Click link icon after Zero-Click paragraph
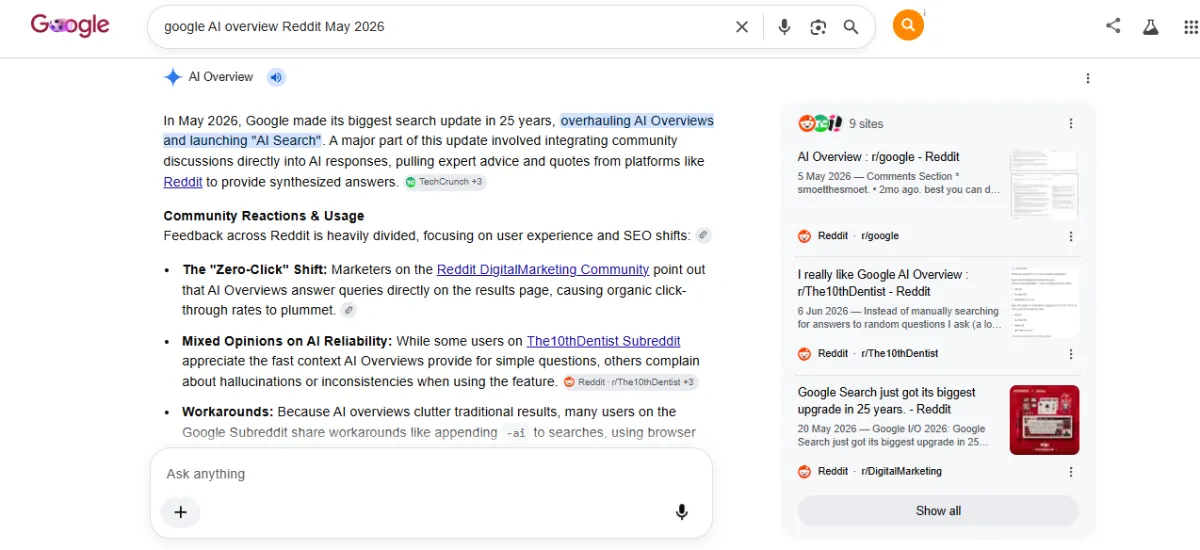 tap(349, 311)
